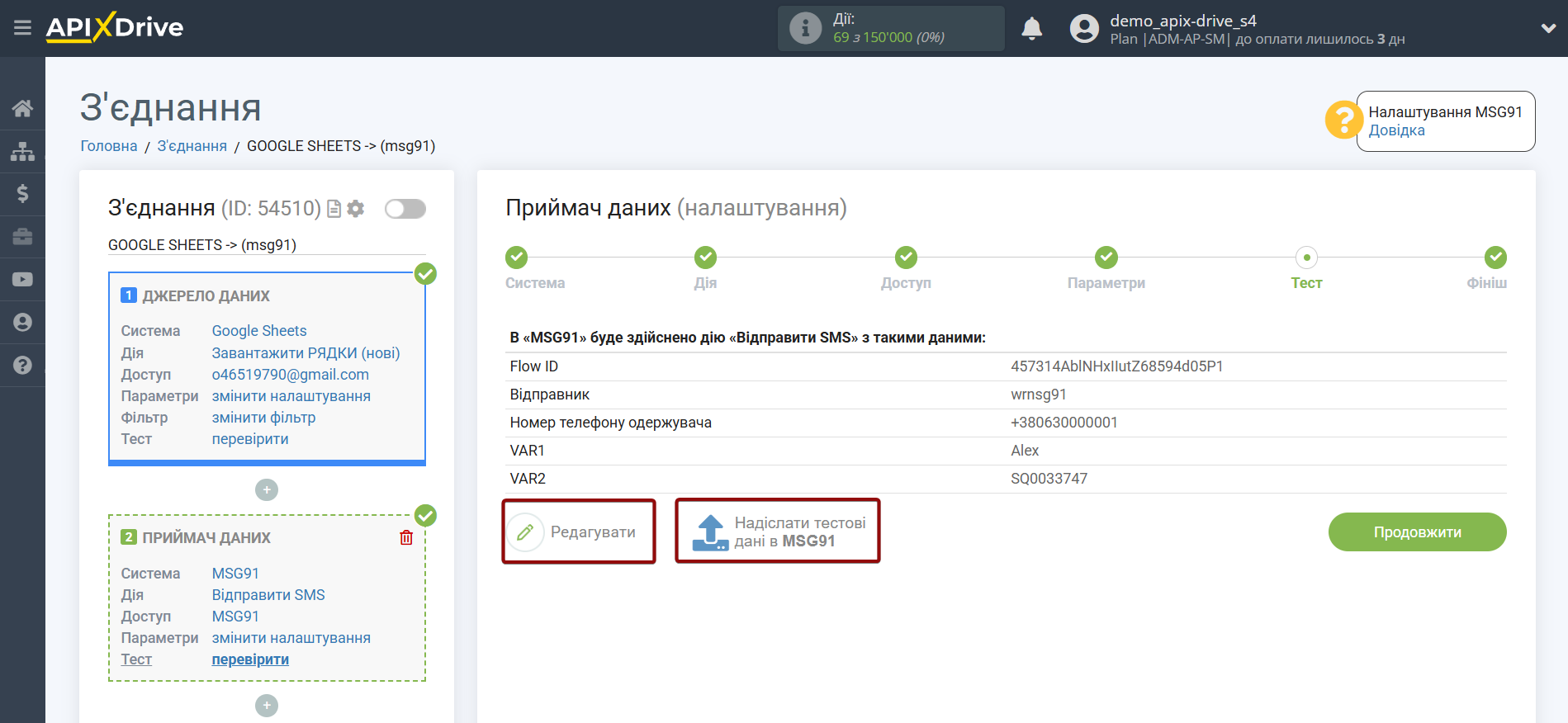Expand the account dropdown chevron

click(1548, 29)
